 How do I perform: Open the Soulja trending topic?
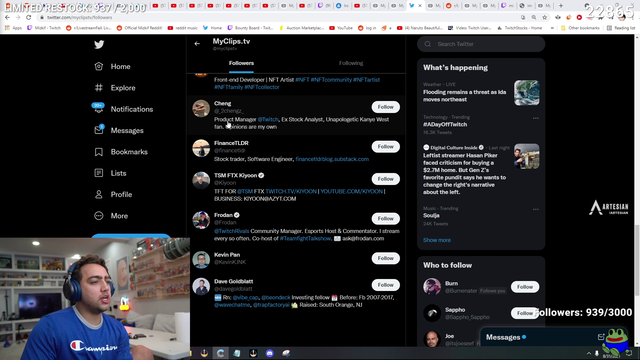tap(431, 216)
